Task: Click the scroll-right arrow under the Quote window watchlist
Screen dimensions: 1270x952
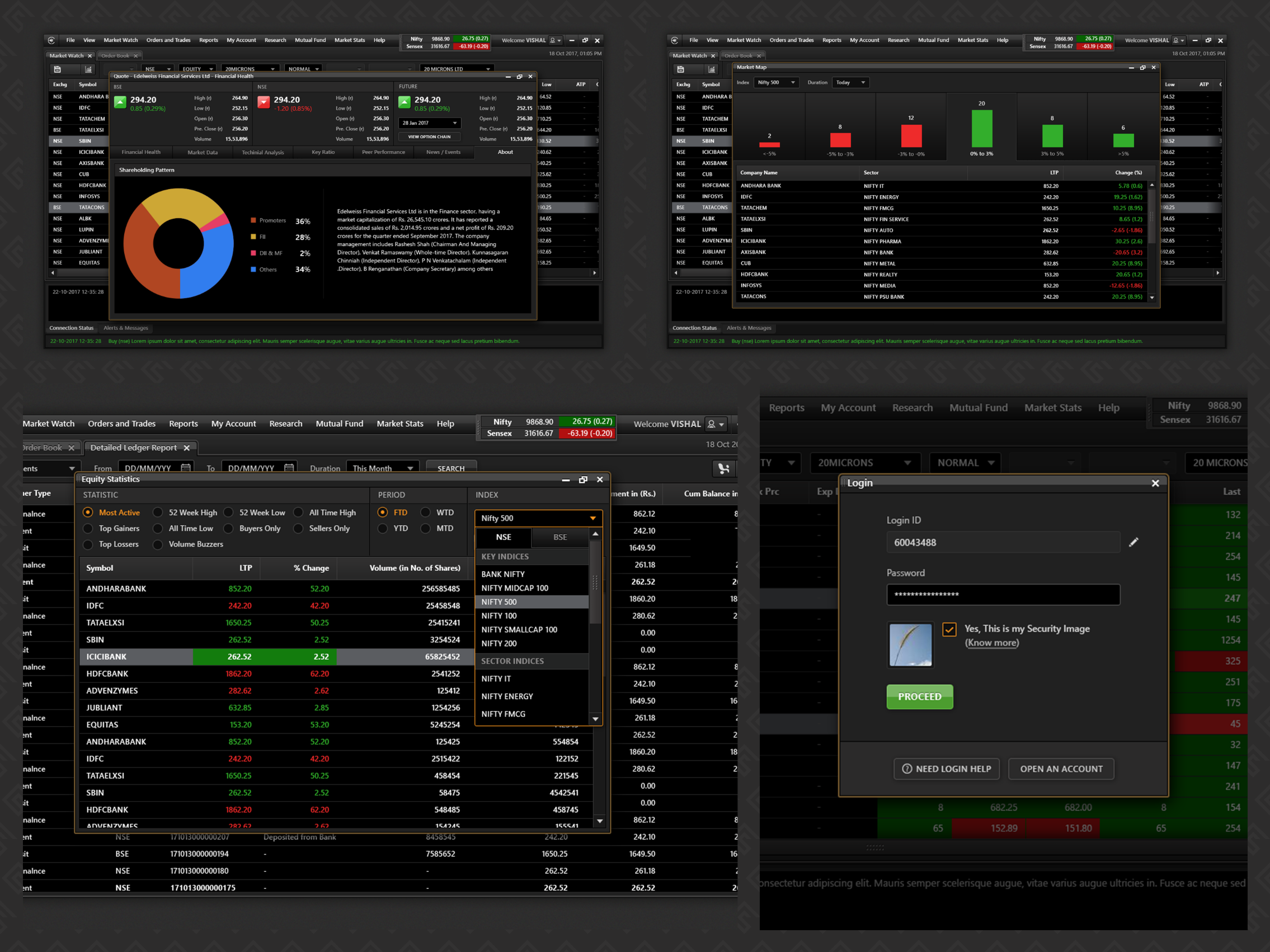Action: [595, 273]
